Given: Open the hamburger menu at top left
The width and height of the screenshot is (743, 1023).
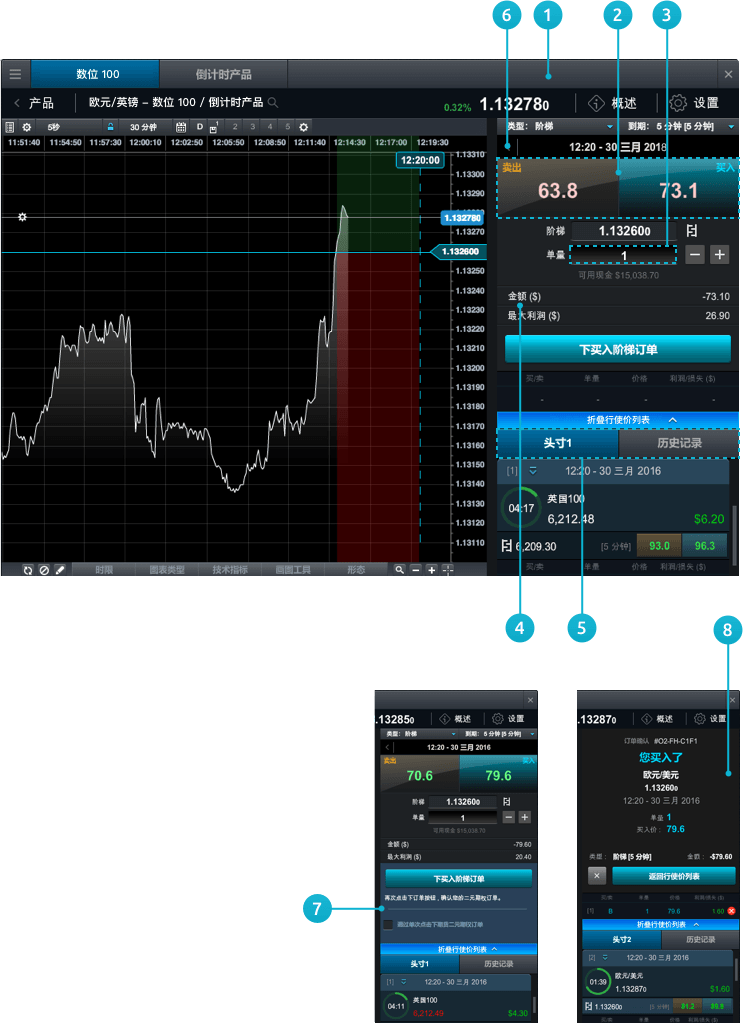Looking at the screenshot, I should 15,74.
